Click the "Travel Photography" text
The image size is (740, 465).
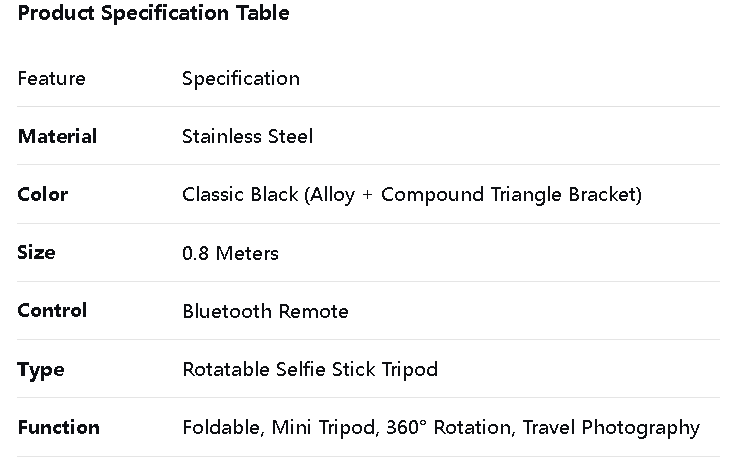[x=611, y=427]
